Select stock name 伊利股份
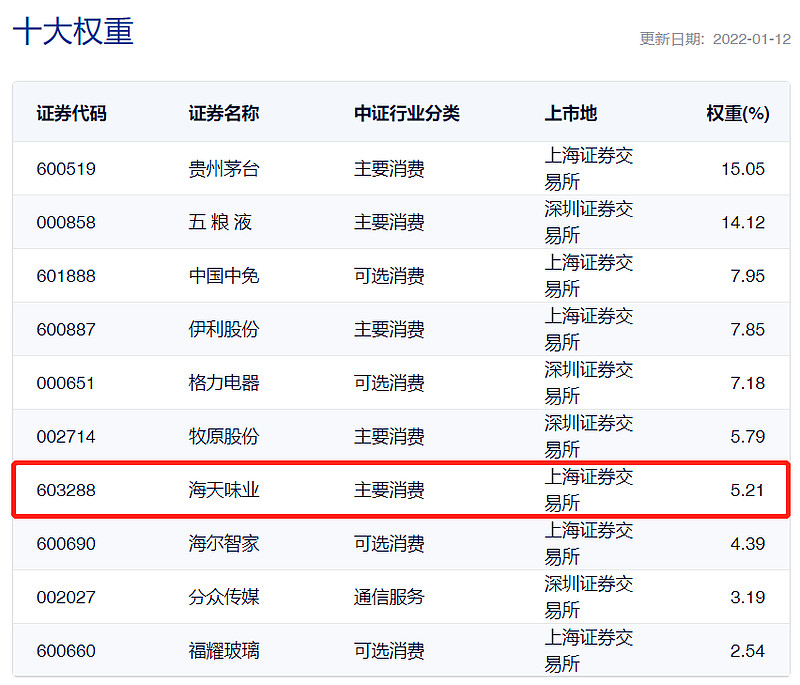The image size is (800, 685). tap(224, 329)
